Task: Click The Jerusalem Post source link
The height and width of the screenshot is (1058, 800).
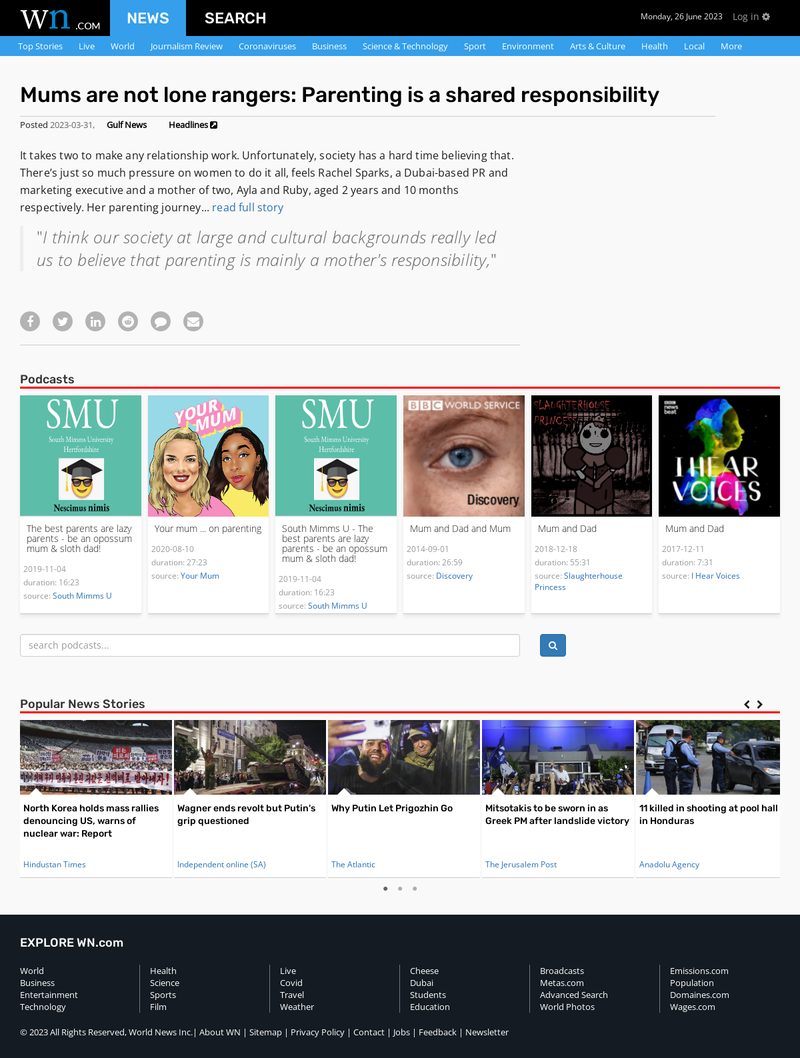Action: [521, 864]
